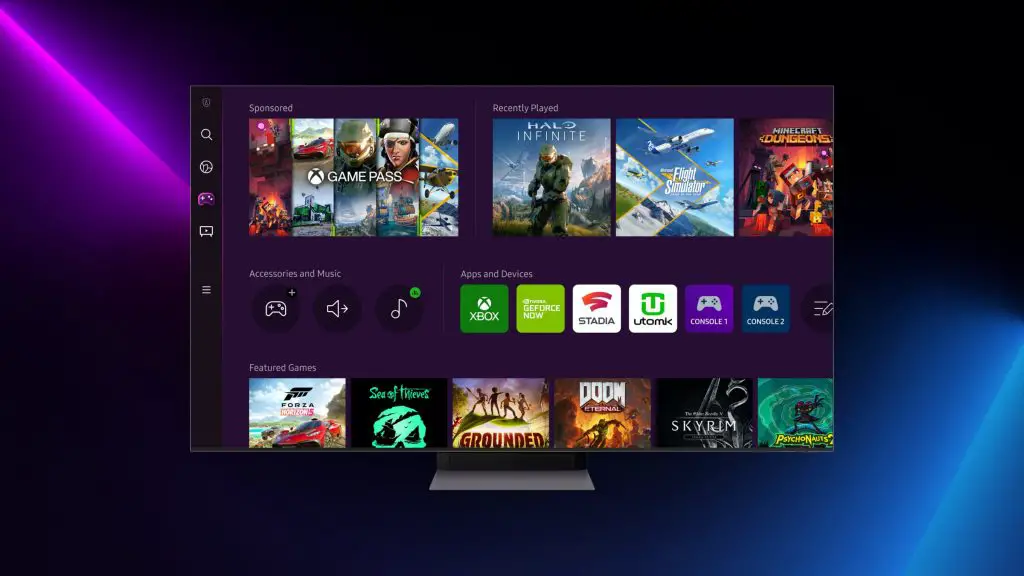Open Psychonauts 2 in Featured Games

point(795,413)
